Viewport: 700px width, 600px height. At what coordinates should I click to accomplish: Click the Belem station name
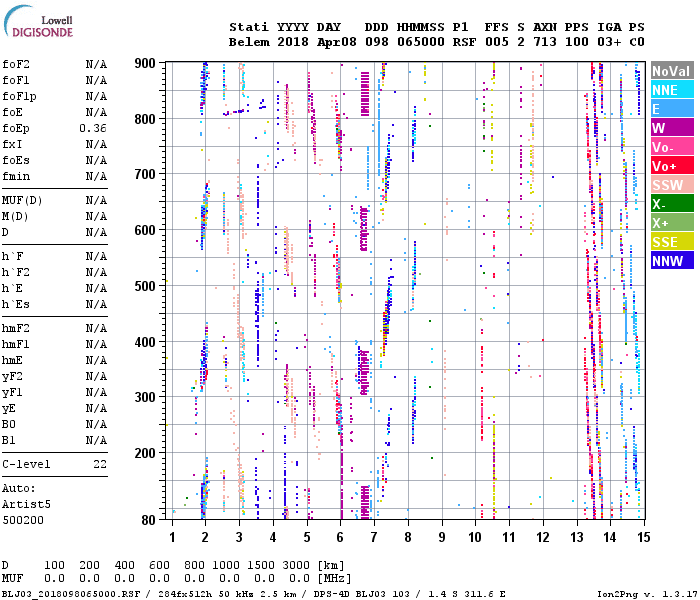tap(249, 42)
